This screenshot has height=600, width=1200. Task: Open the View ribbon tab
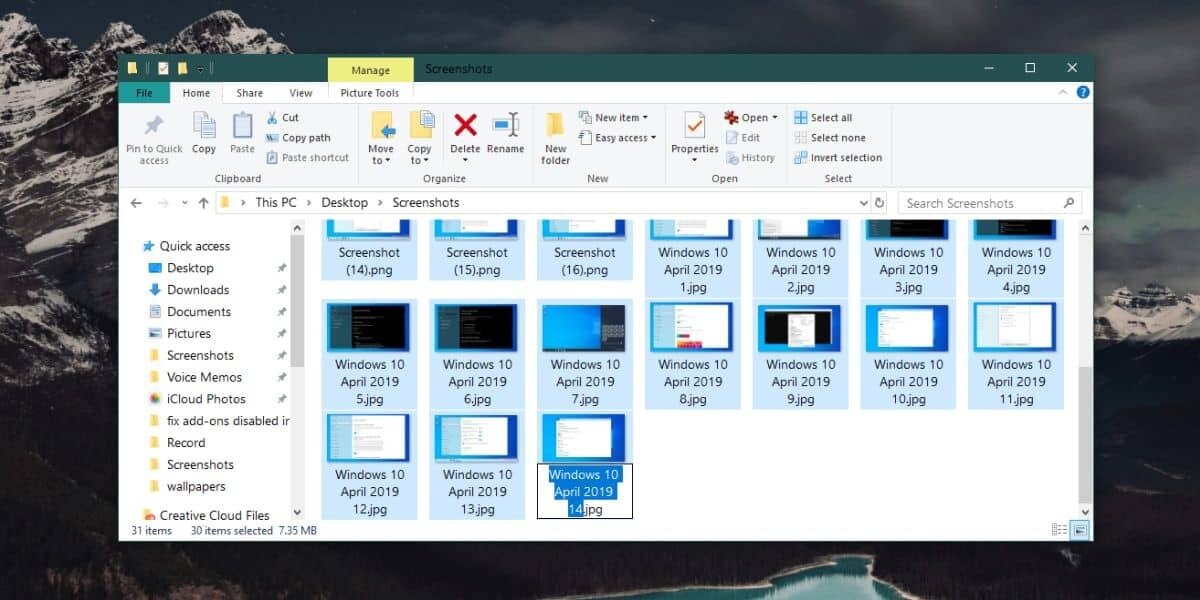(x=300, y=93)
